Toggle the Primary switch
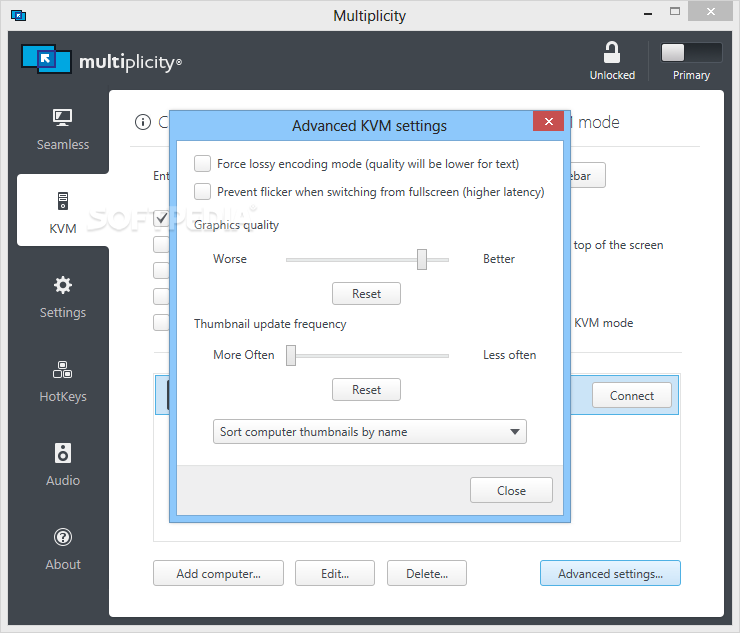Image resolution: width=740 pixels, height=633 pixels. pyautogui.click(x=691, y=53)
